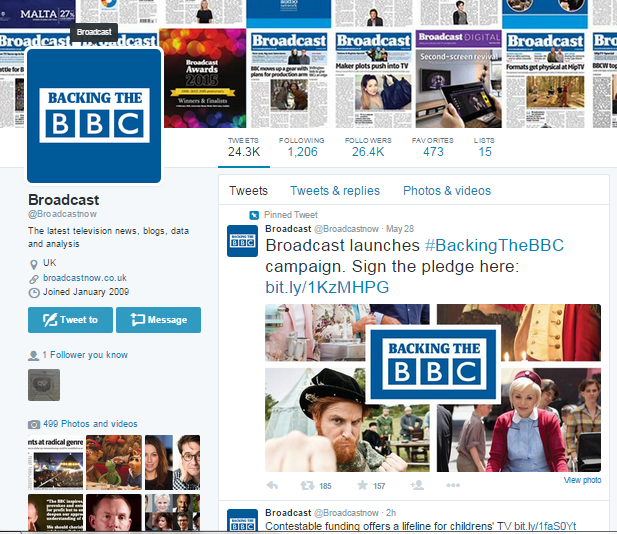The width and height of the screenshot is (617, 534).
Task: Click the Tweet to button
Action: point(70,320)
